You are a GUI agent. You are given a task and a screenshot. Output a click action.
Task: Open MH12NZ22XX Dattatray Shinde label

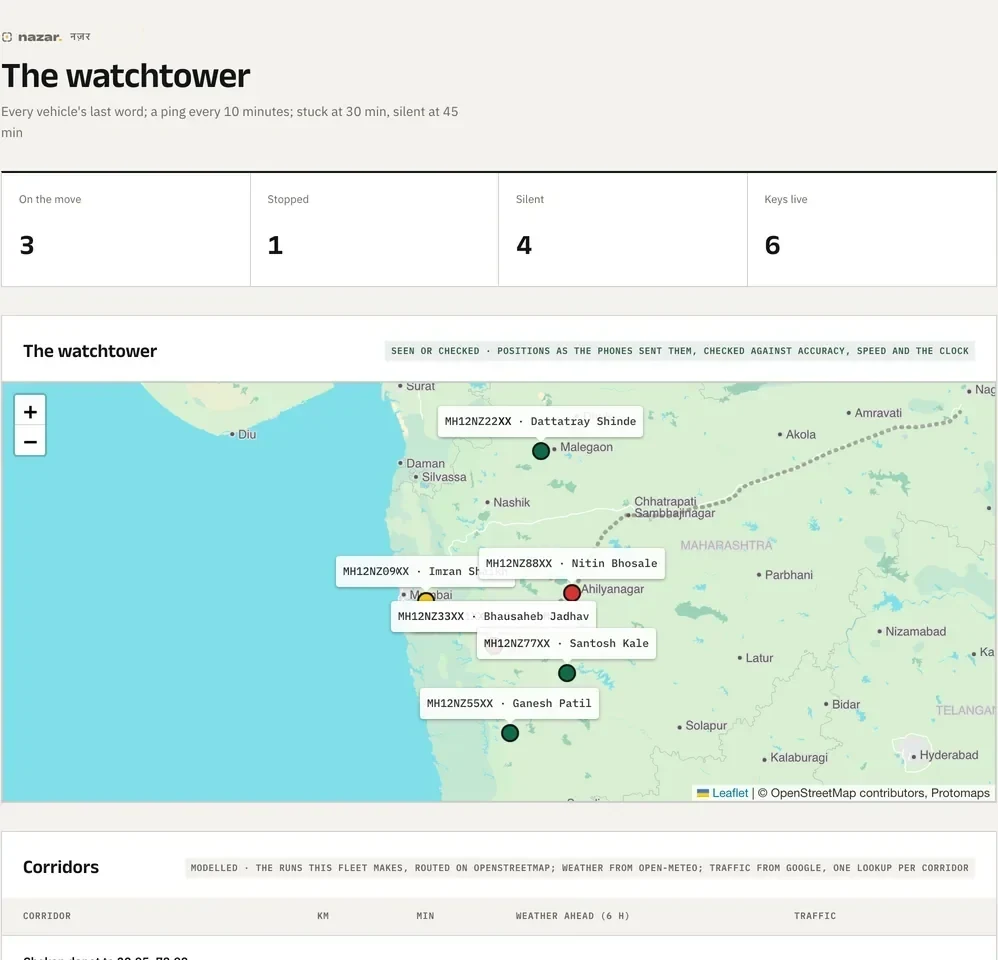coord(540,421)
